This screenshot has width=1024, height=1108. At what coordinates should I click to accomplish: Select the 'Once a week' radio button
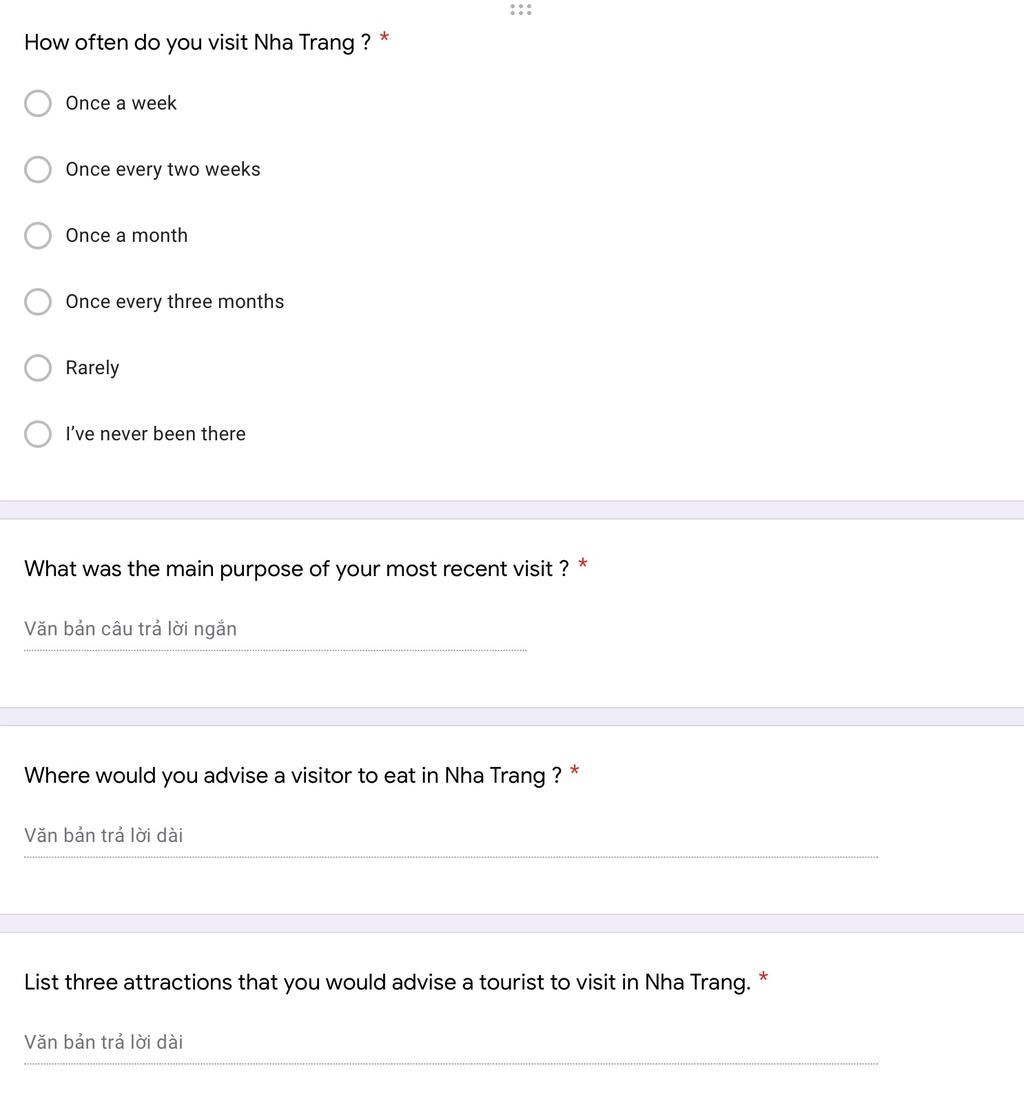pos(37,103)
